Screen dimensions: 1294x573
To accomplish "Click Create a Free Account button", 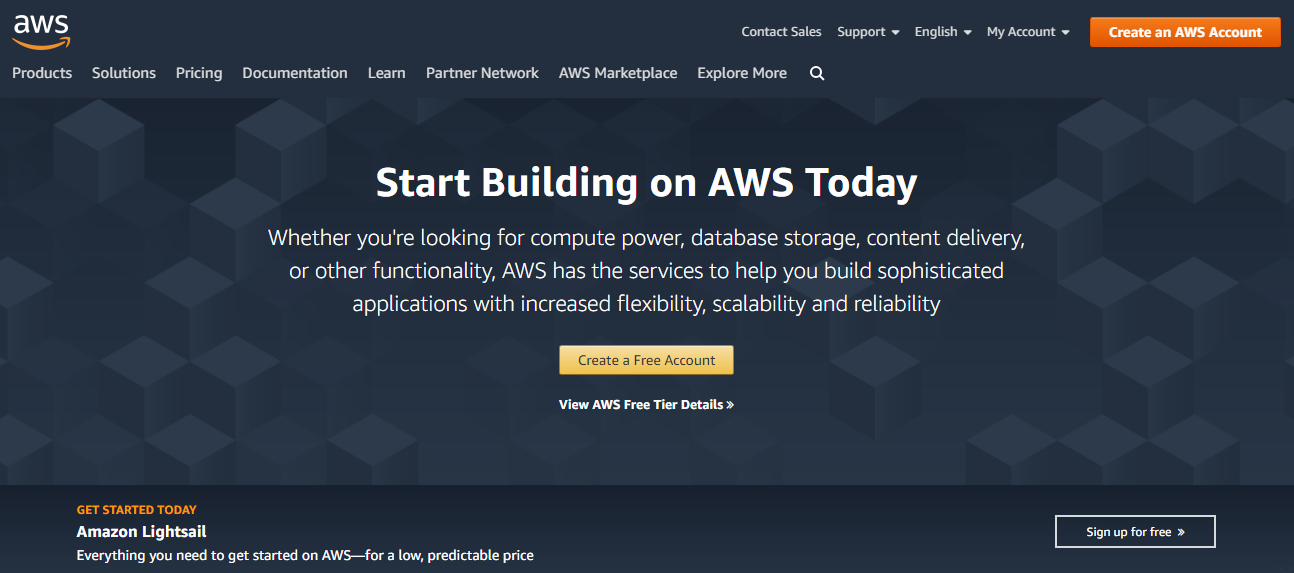I will (646, 360).
